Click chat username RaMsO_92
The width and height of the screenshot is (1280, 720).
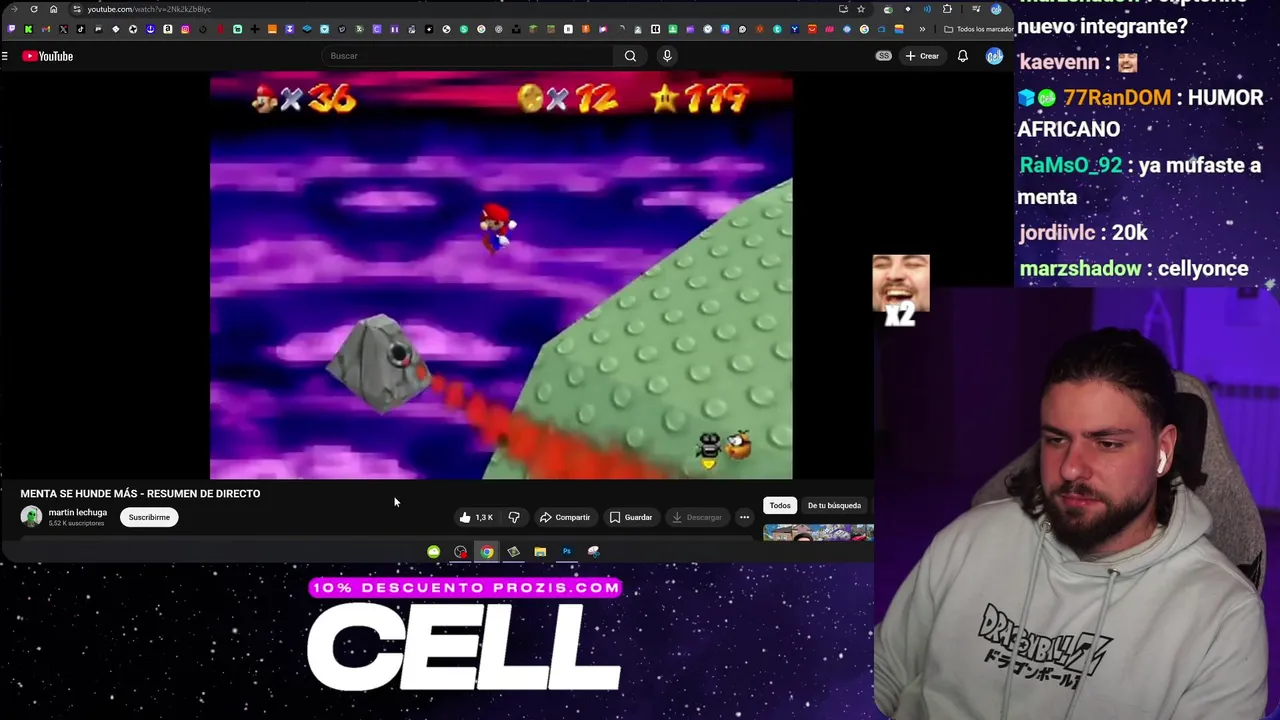(x=1070, y=165)
